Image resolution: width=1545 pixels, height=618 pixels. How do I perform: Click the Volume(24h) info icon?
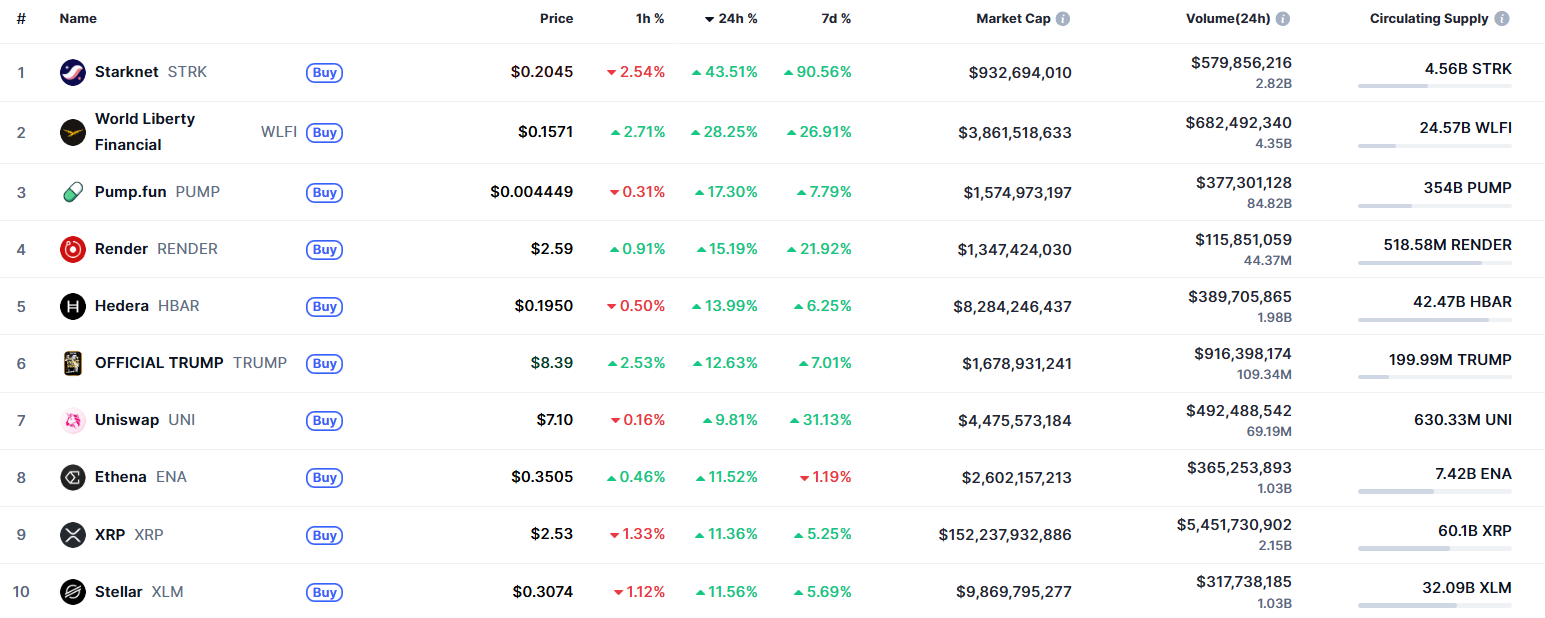coord(1284,18)
